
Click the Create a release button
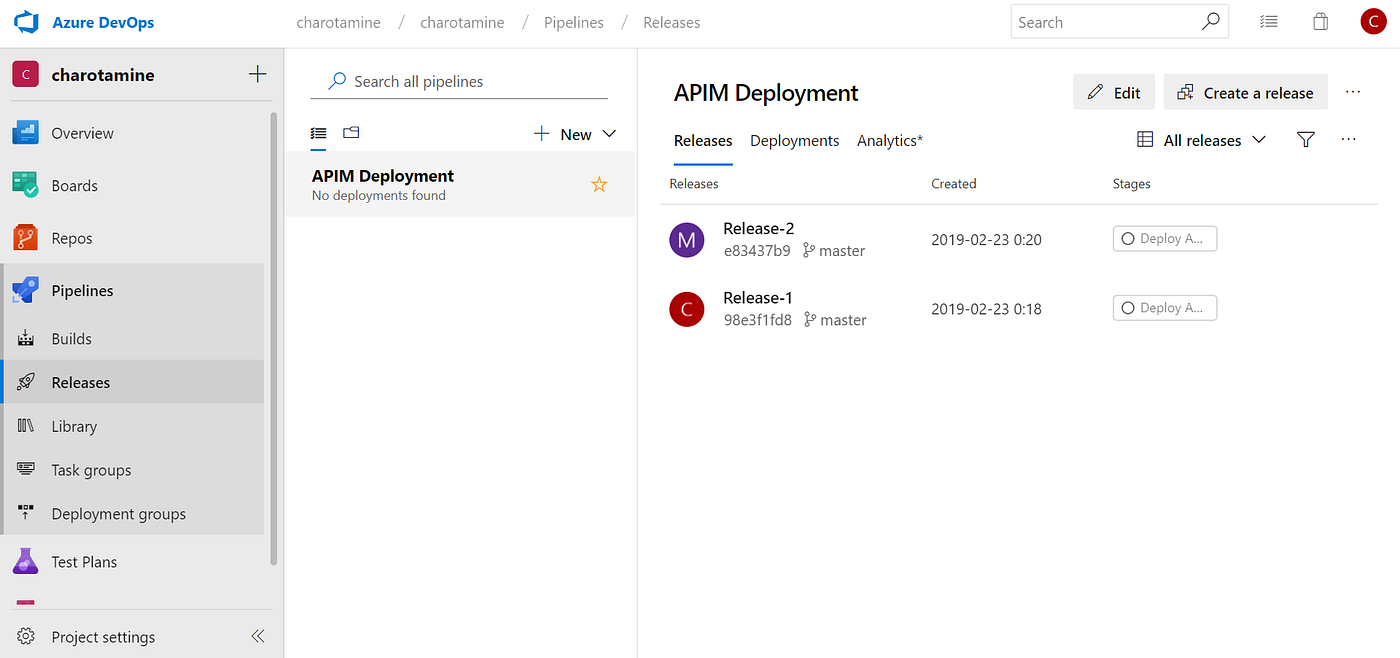(1245, 92)
